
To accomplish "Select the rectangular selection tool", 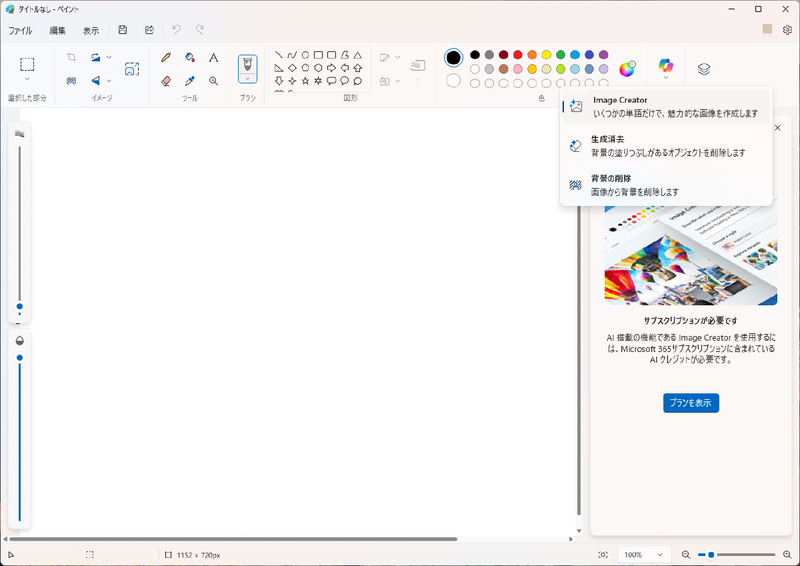I will (27, 64).
